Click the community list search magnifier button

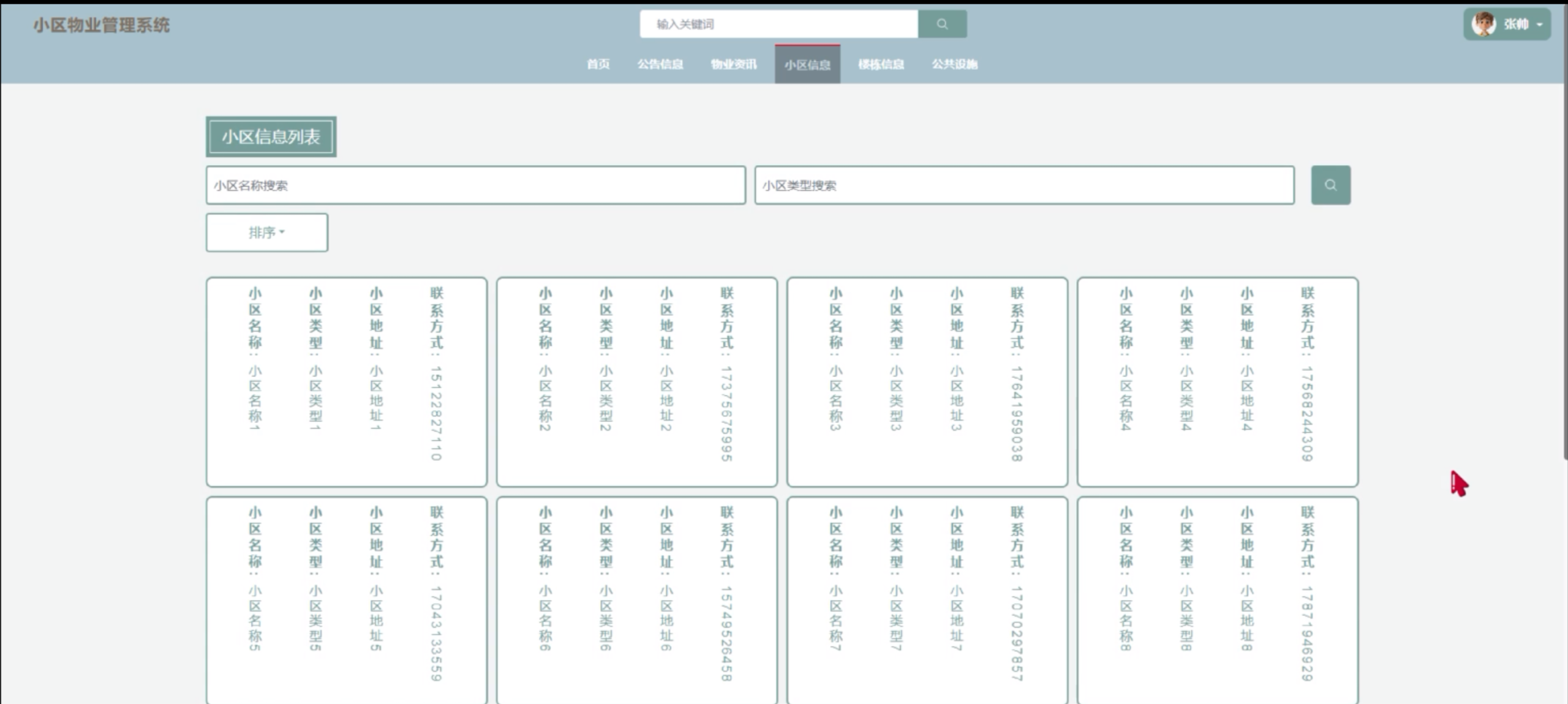coord(1330,184)
